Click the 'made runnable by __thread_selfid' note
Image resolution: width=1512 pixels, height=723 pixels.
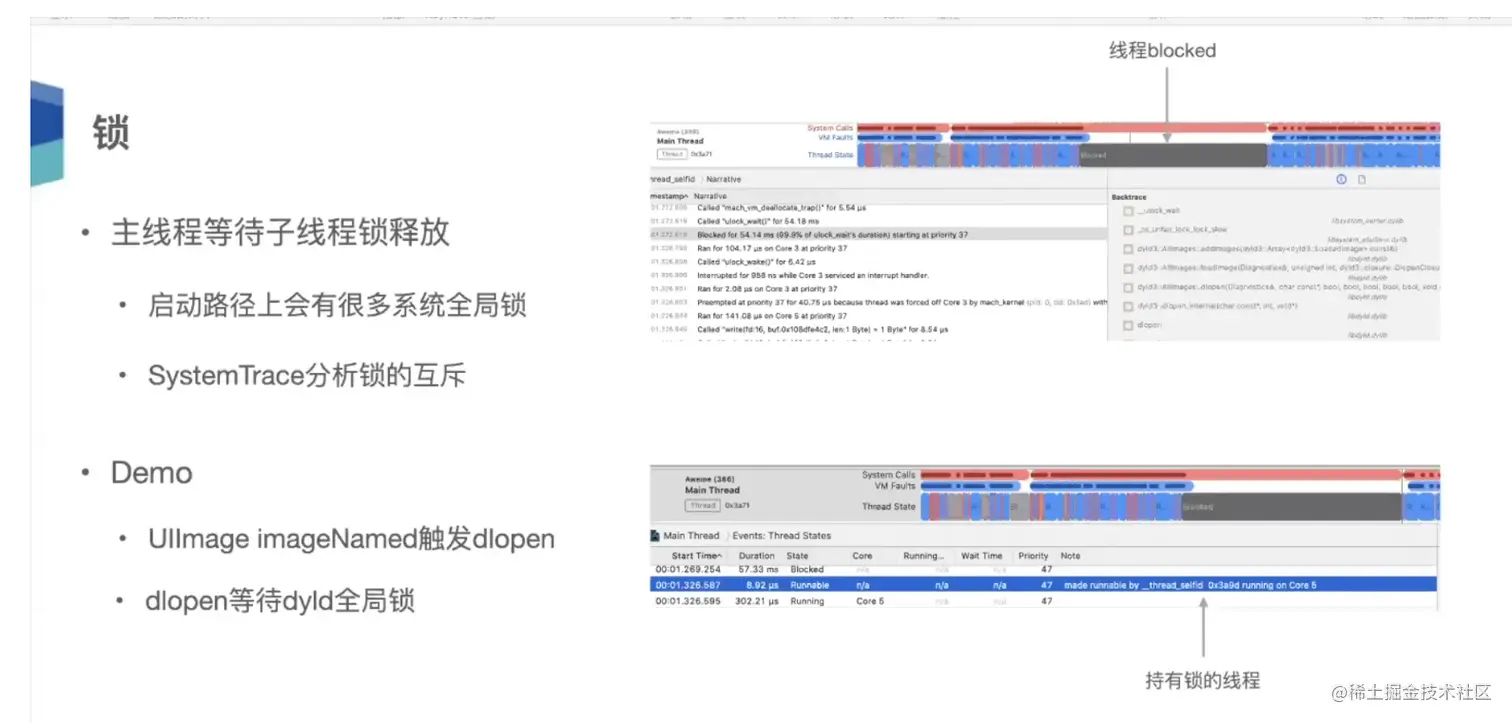tap(1190, 585)
